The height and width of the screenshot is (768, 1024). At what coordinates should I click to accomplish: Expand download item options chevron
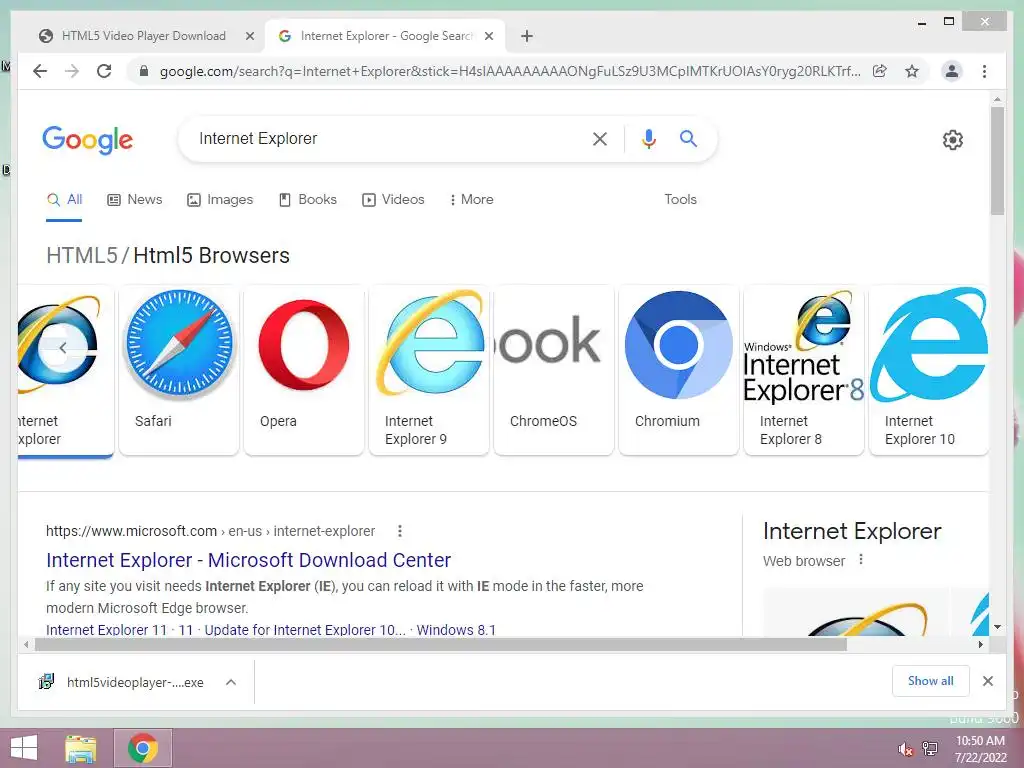[231, 682]
